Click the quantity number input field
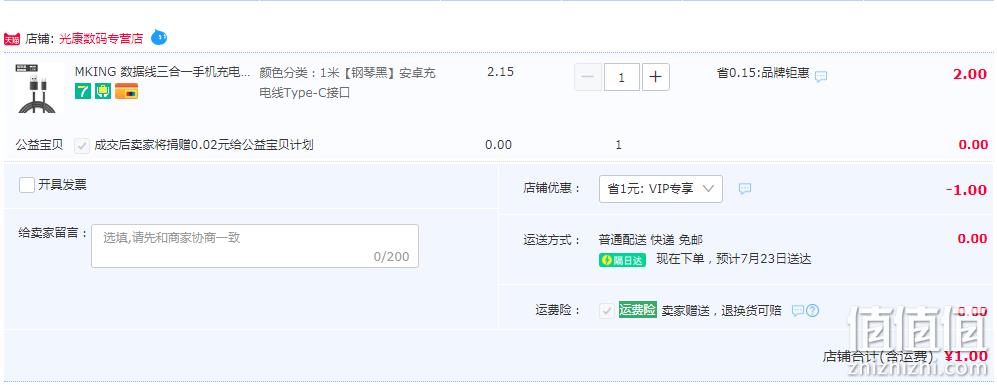The image size is (997, 385). coord(621,77)
